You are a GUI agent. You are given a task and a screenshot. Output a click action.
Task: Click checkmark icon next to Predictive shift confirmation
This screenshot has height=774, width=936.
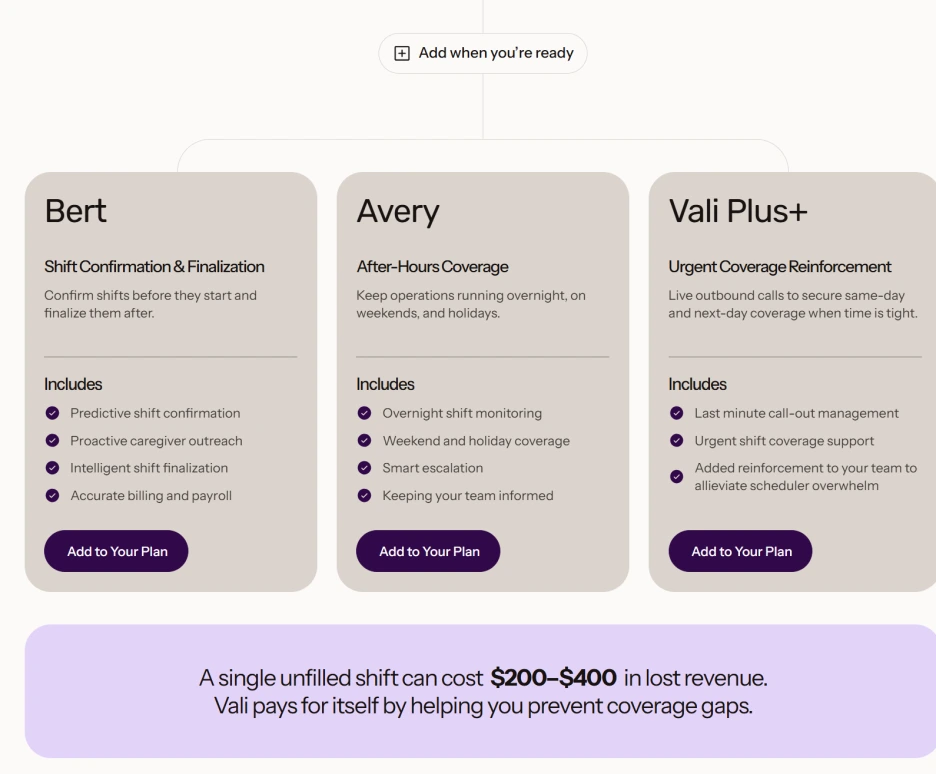(x=53, y=413)
